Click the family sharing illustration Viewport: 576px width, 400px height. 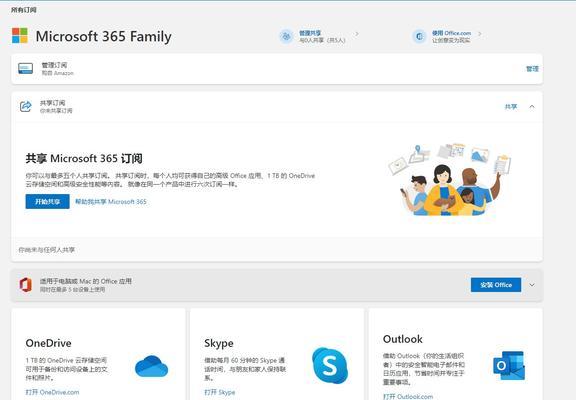pyautogui.click(x=450, y=179)
